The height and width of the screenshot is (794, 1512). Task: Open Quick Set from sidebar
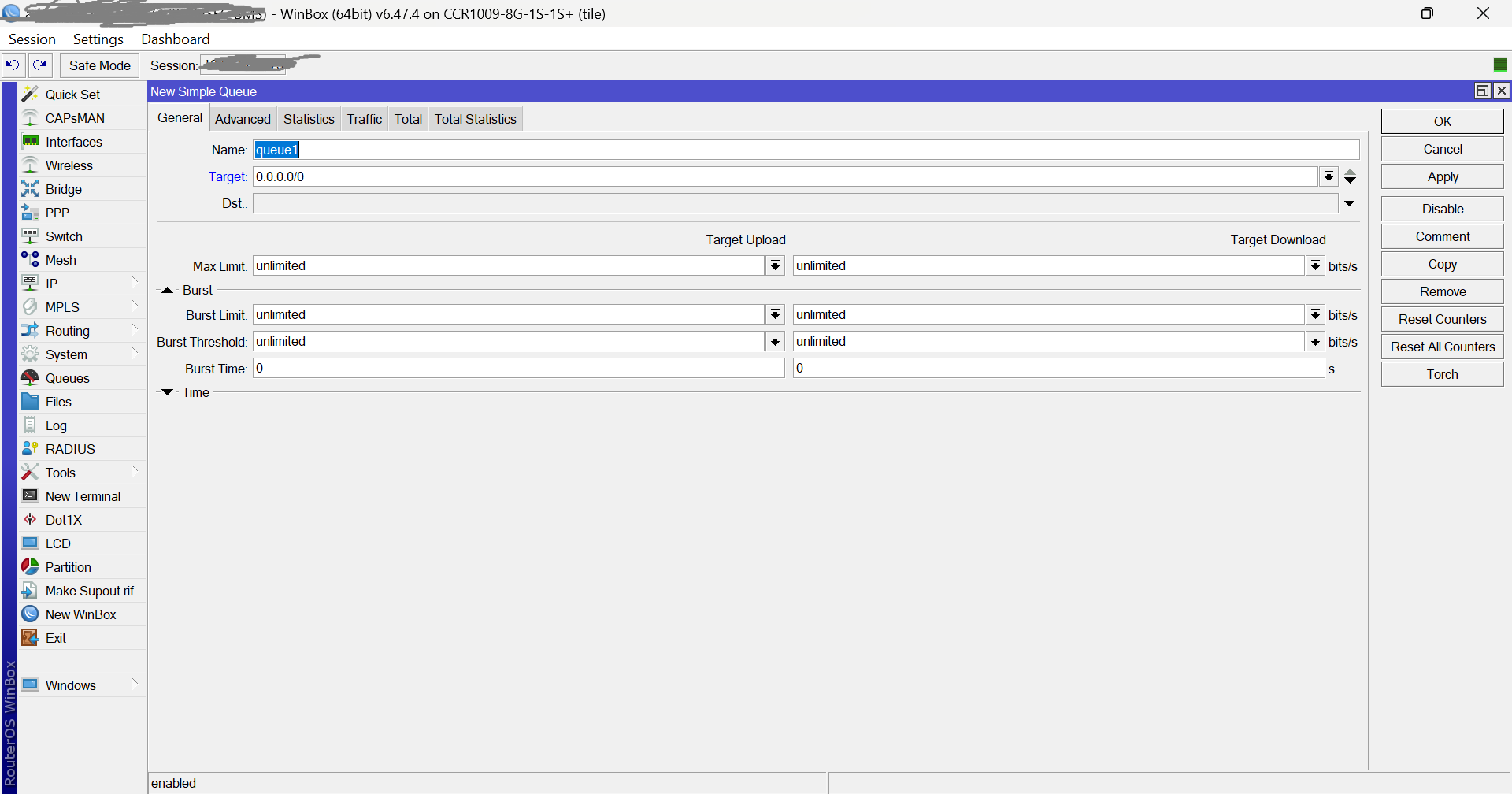pos(83,95)
